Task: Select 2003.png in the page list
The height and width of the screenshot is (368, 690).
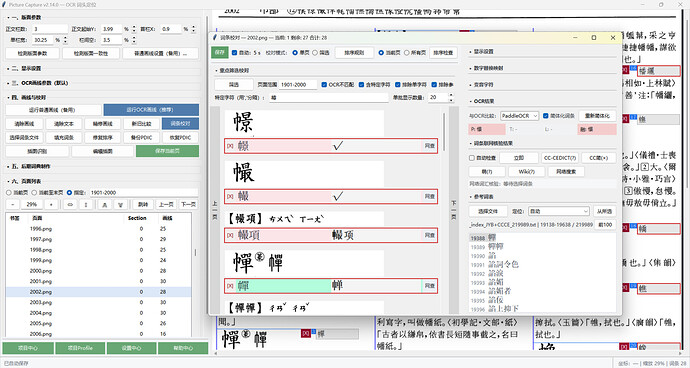Action: tap(99, 302)
